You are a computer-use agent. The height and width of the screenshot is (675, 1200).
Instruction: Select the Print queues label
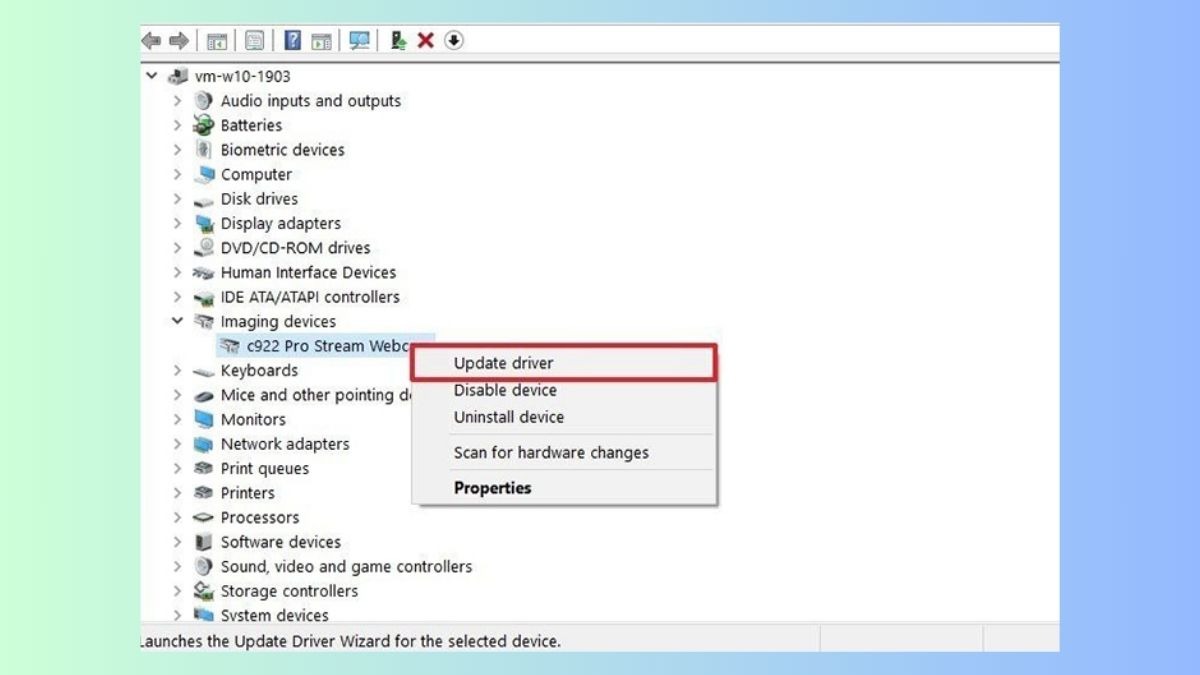(x=265, y=468)
